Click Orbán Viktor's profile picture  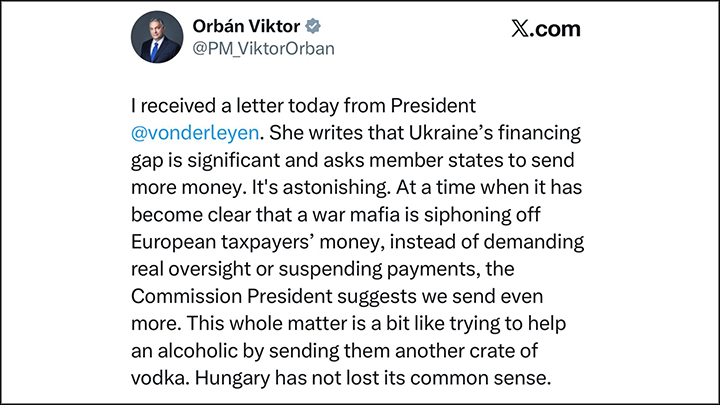[157, 39]
